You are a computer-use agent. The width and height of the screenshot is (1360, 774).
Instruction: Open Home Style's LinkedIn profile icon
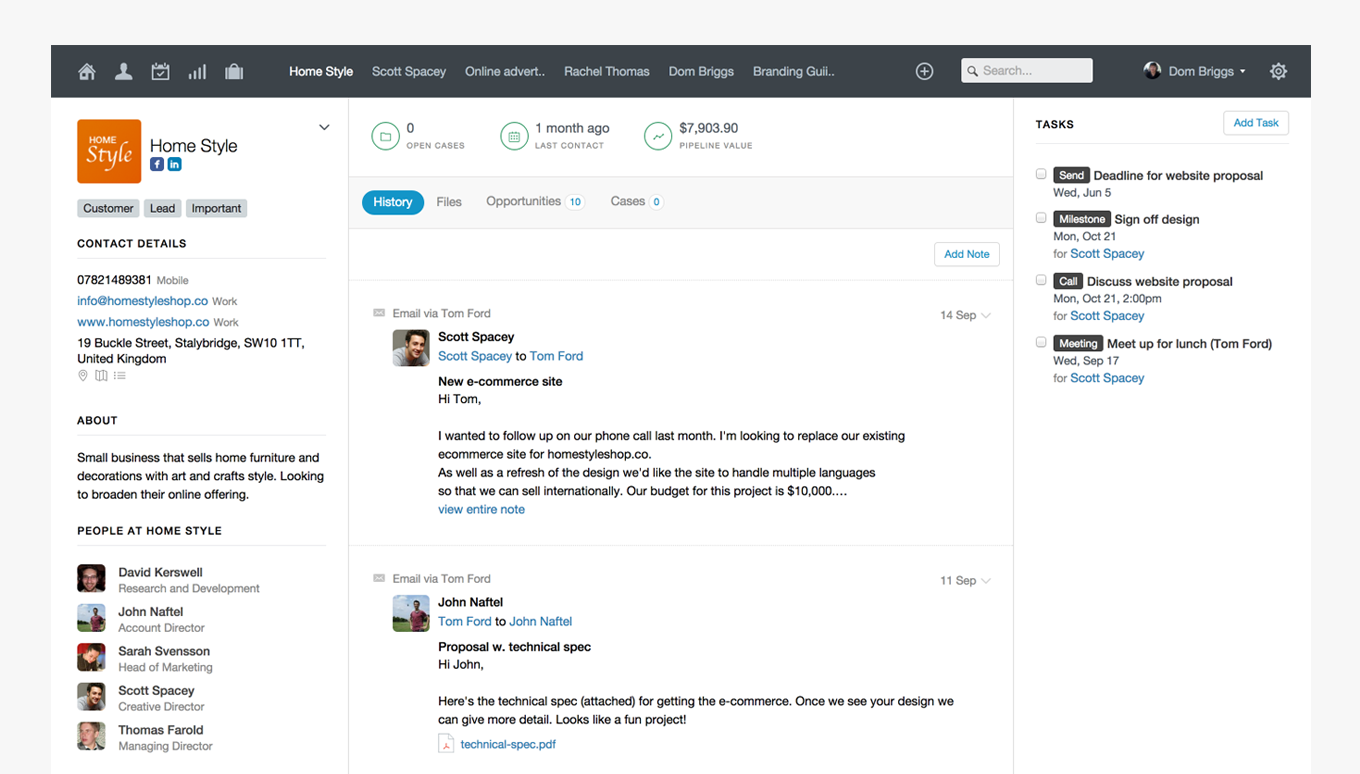coord(174,164)
